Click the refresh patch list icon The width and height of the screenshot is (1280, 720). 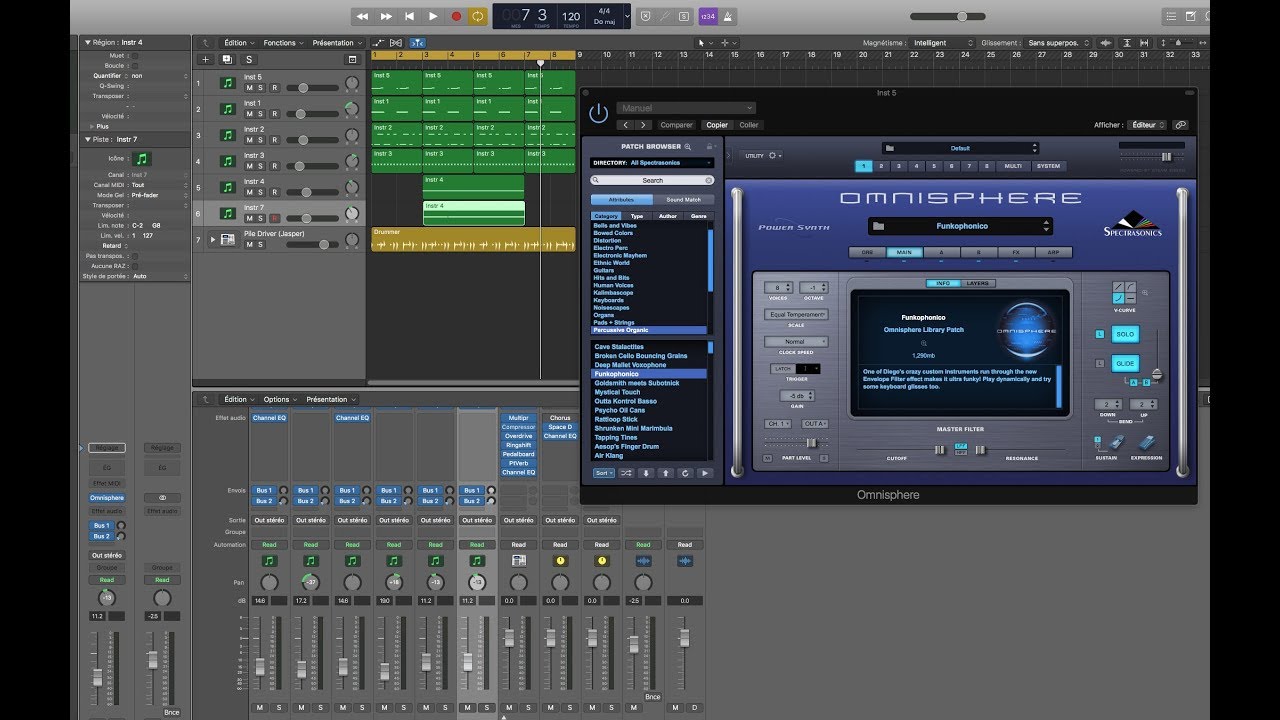685,473
